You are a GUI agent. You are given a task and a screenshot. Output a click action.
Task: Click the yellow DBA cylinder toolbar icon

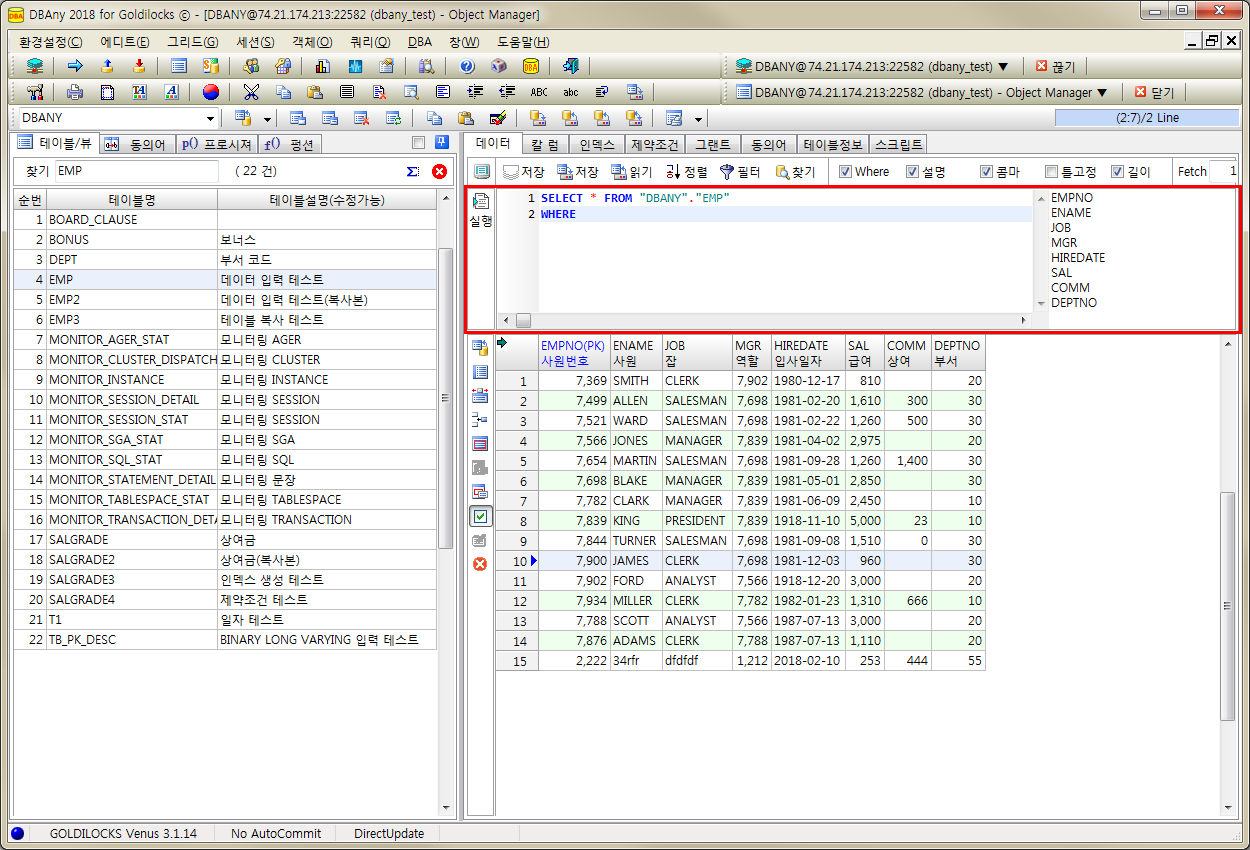click(x=531, y=66)
